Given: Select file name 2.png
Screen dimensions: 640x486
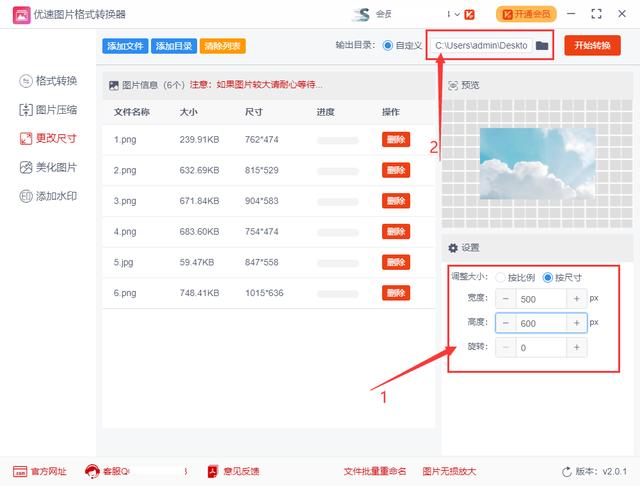Looking at the screenshot, I should 125,170.
